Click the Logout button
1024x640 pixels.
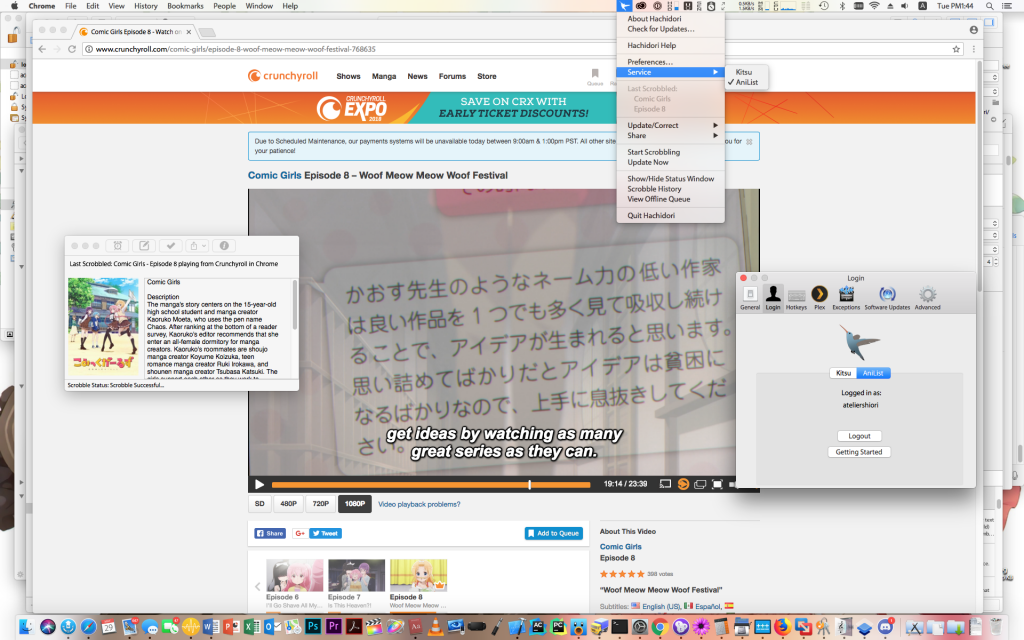click(x=859, y=436)
